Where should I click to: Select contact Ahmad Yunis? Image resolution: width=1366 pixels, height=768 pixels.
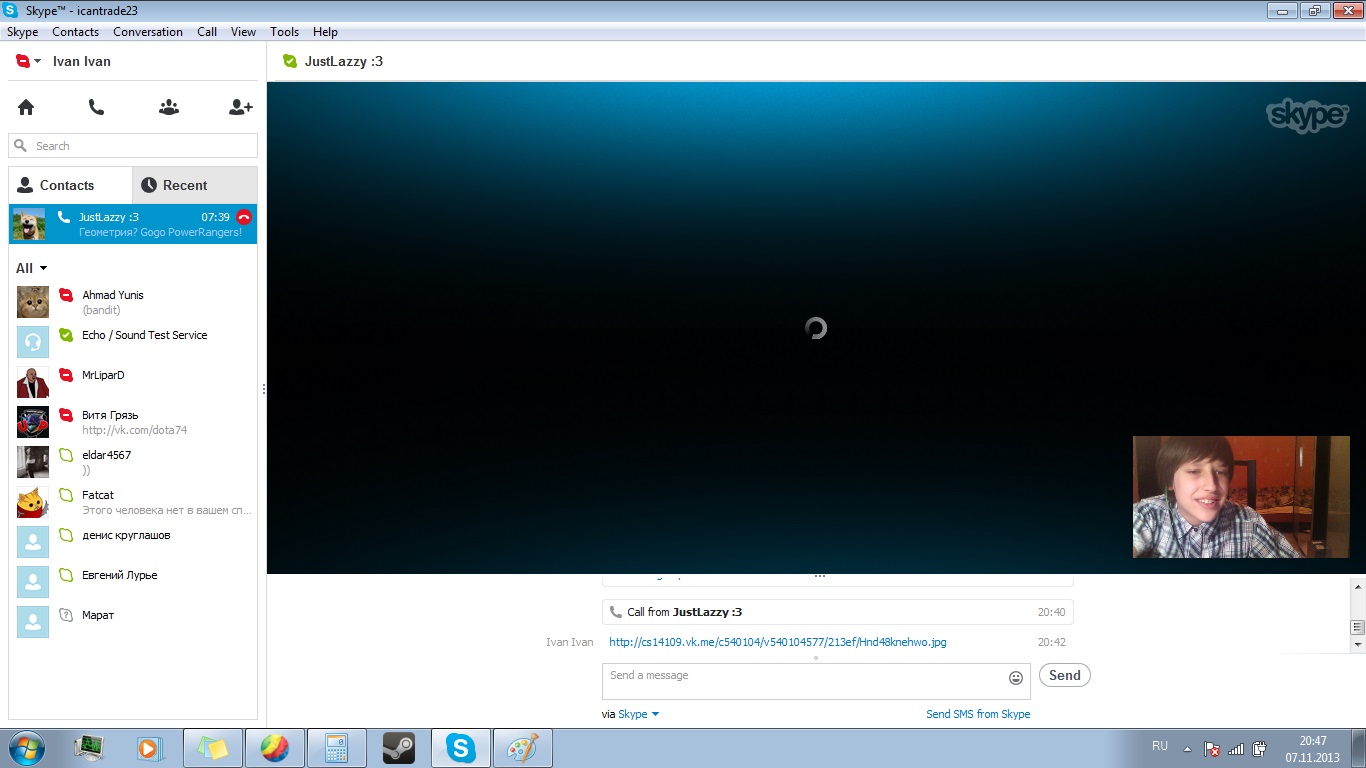(x=133, y=302)
